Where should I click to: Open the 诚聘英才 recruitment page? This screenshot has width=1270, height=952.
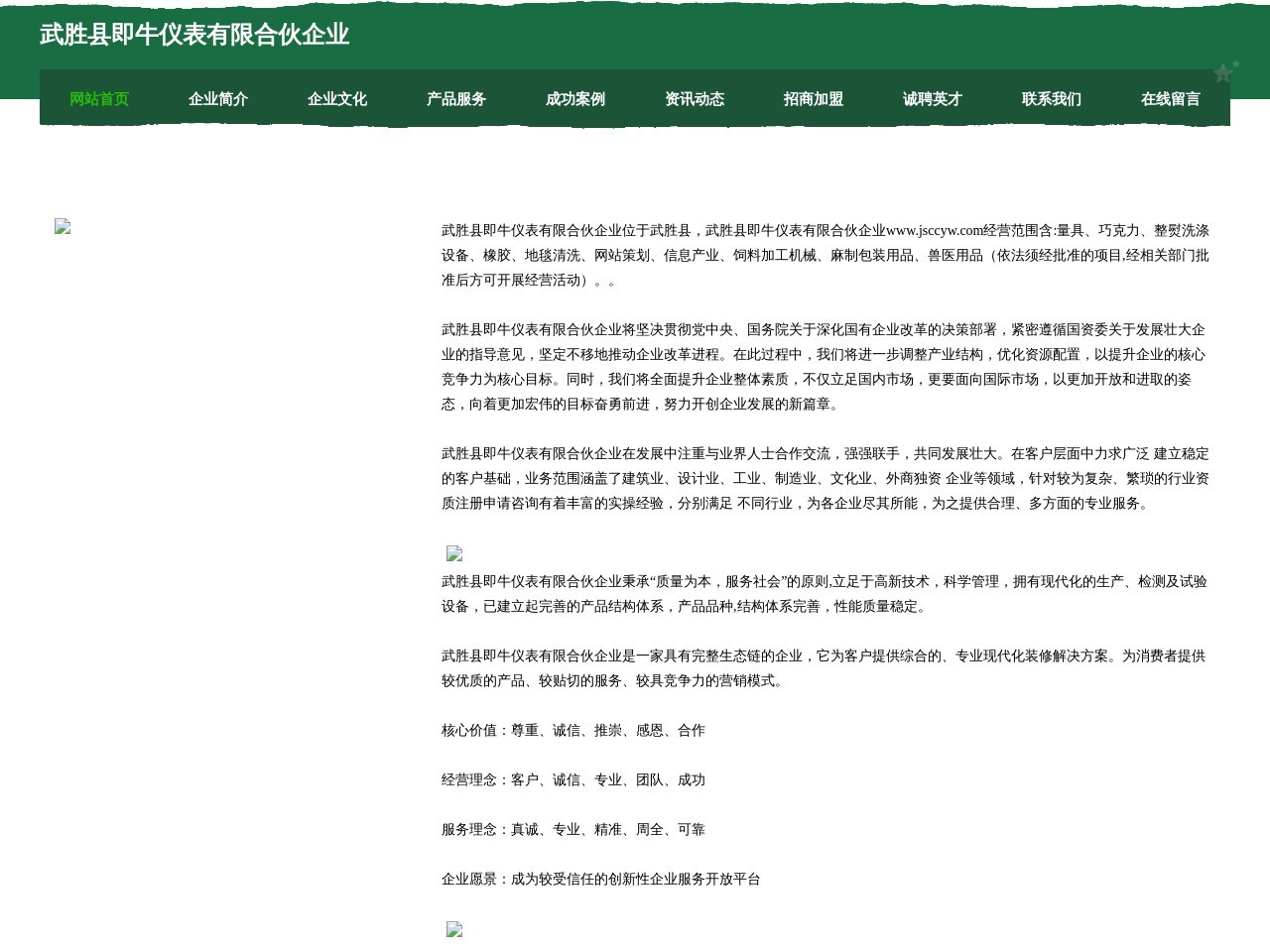[x=932, y=99]
